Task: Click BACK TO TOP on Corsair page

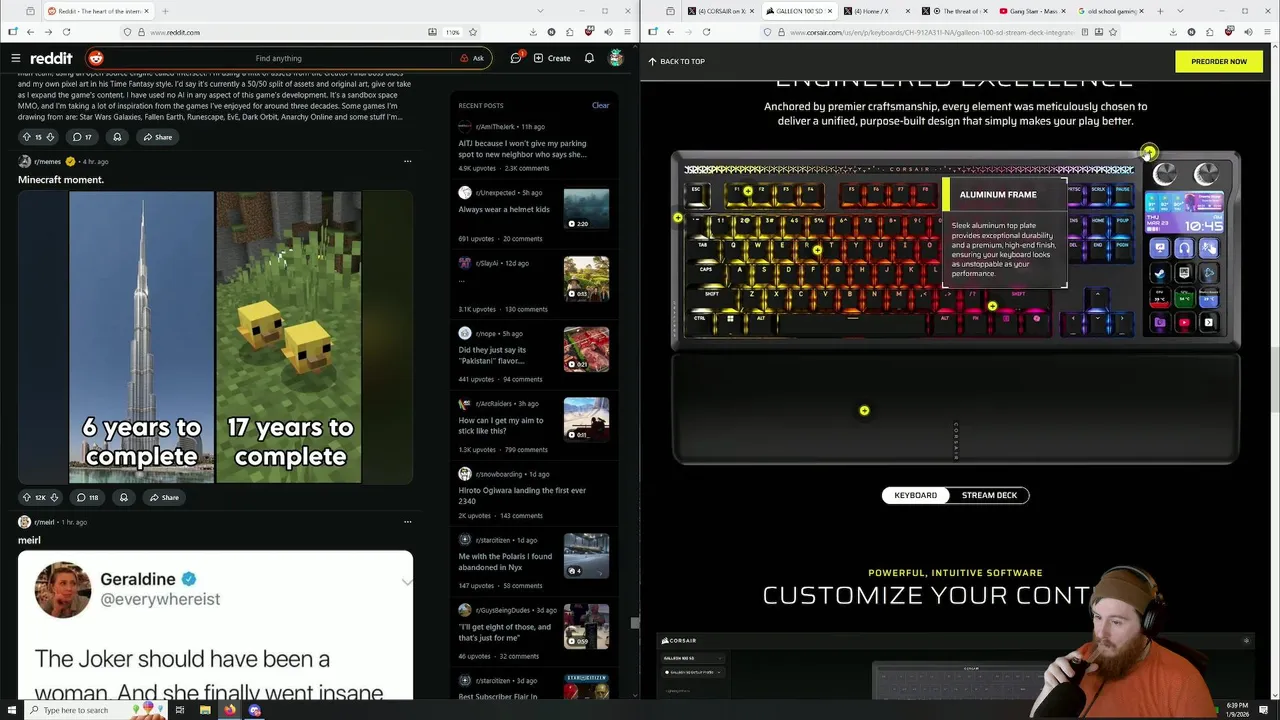Action: click(676, 61)
